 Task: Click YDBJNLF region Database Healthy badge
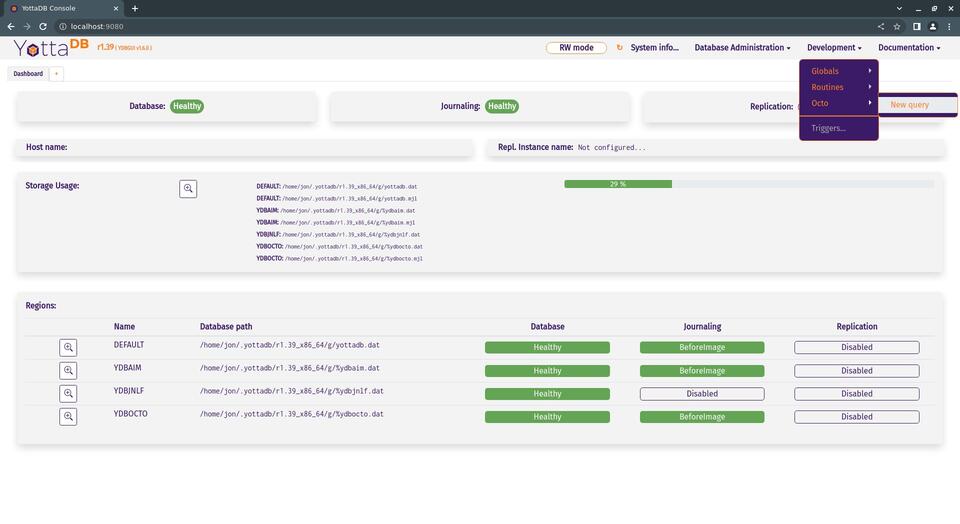[x=547, y=394]
